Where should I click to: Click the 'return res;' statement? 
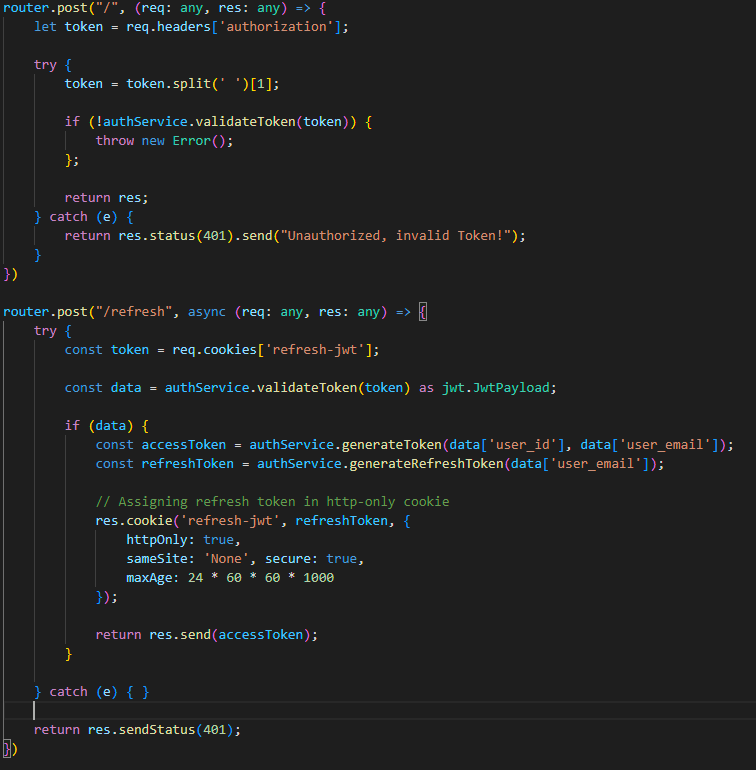106,198
